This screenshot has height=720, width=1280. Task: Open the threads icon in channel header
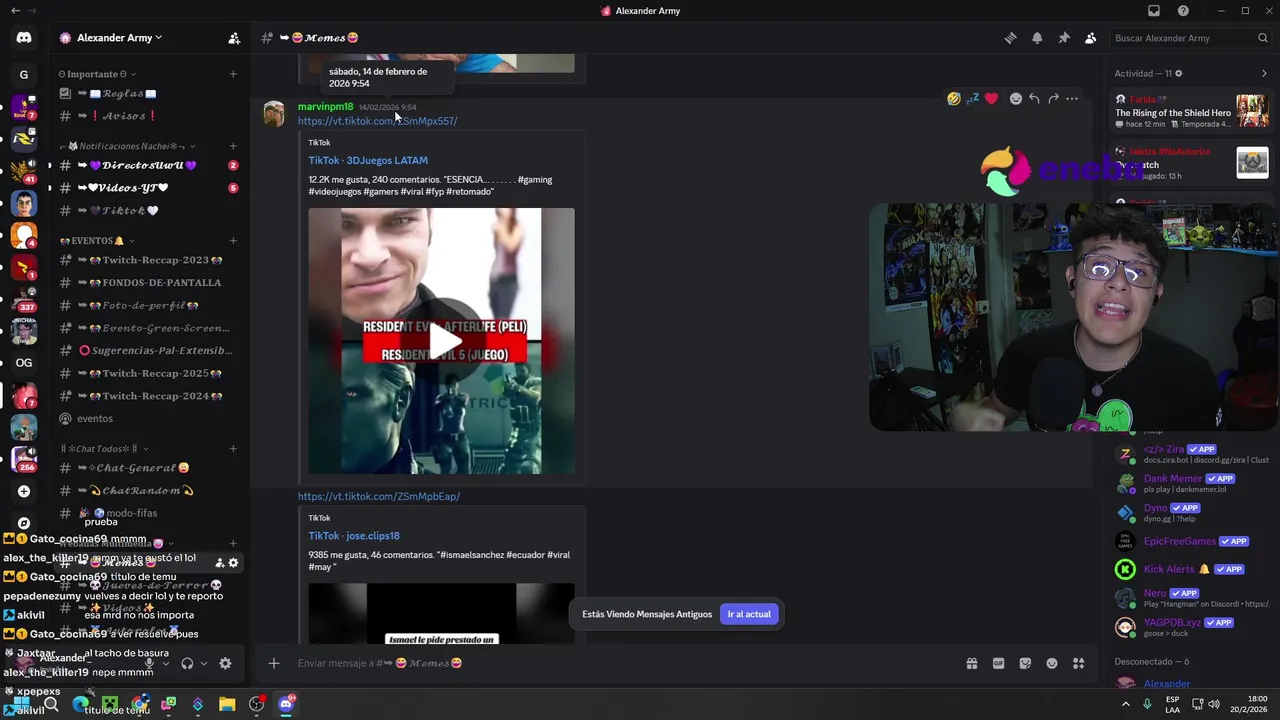coord(1010,38)
